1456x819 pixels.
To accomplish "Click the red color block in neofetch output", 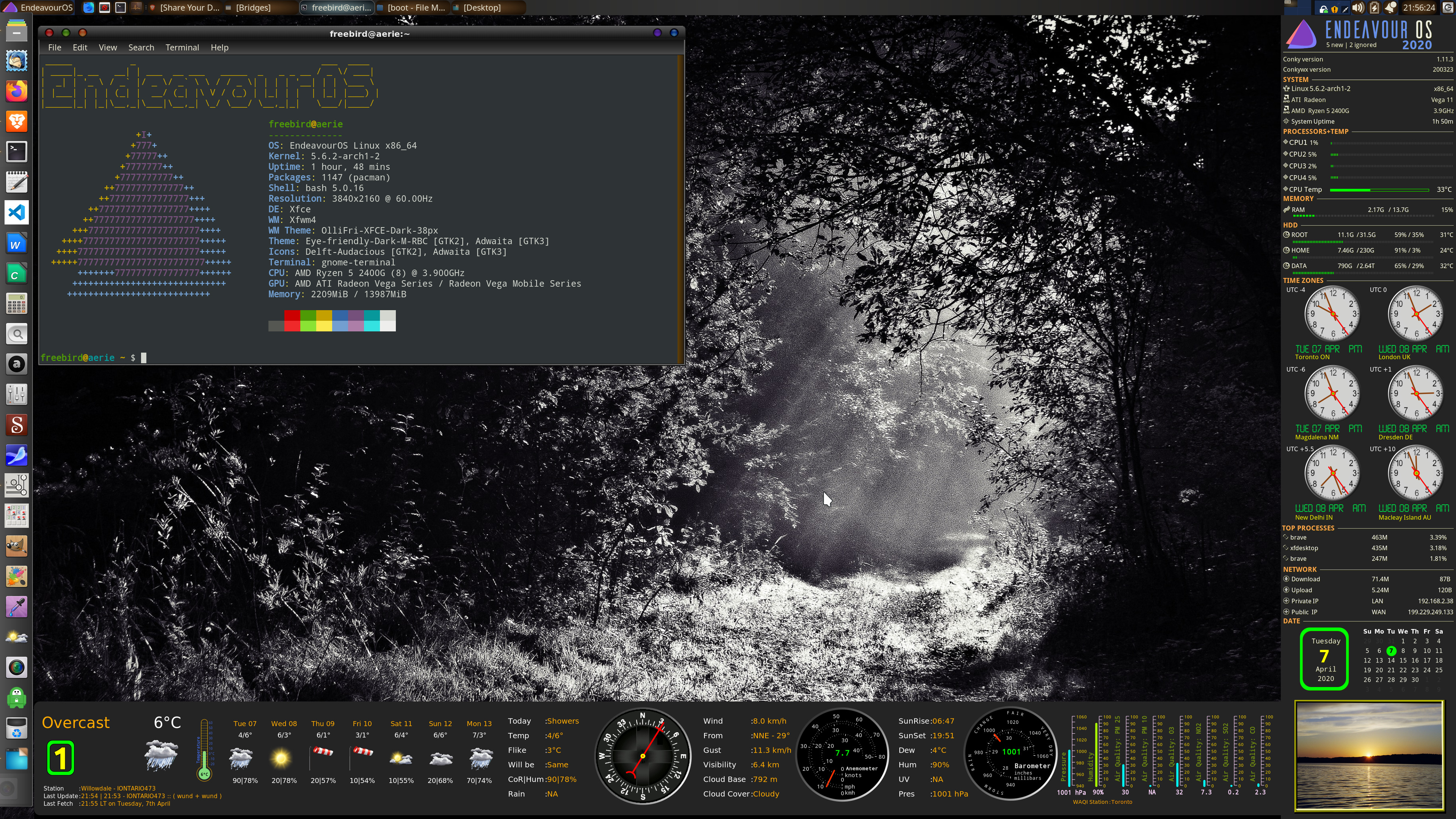I will [292, 320].
